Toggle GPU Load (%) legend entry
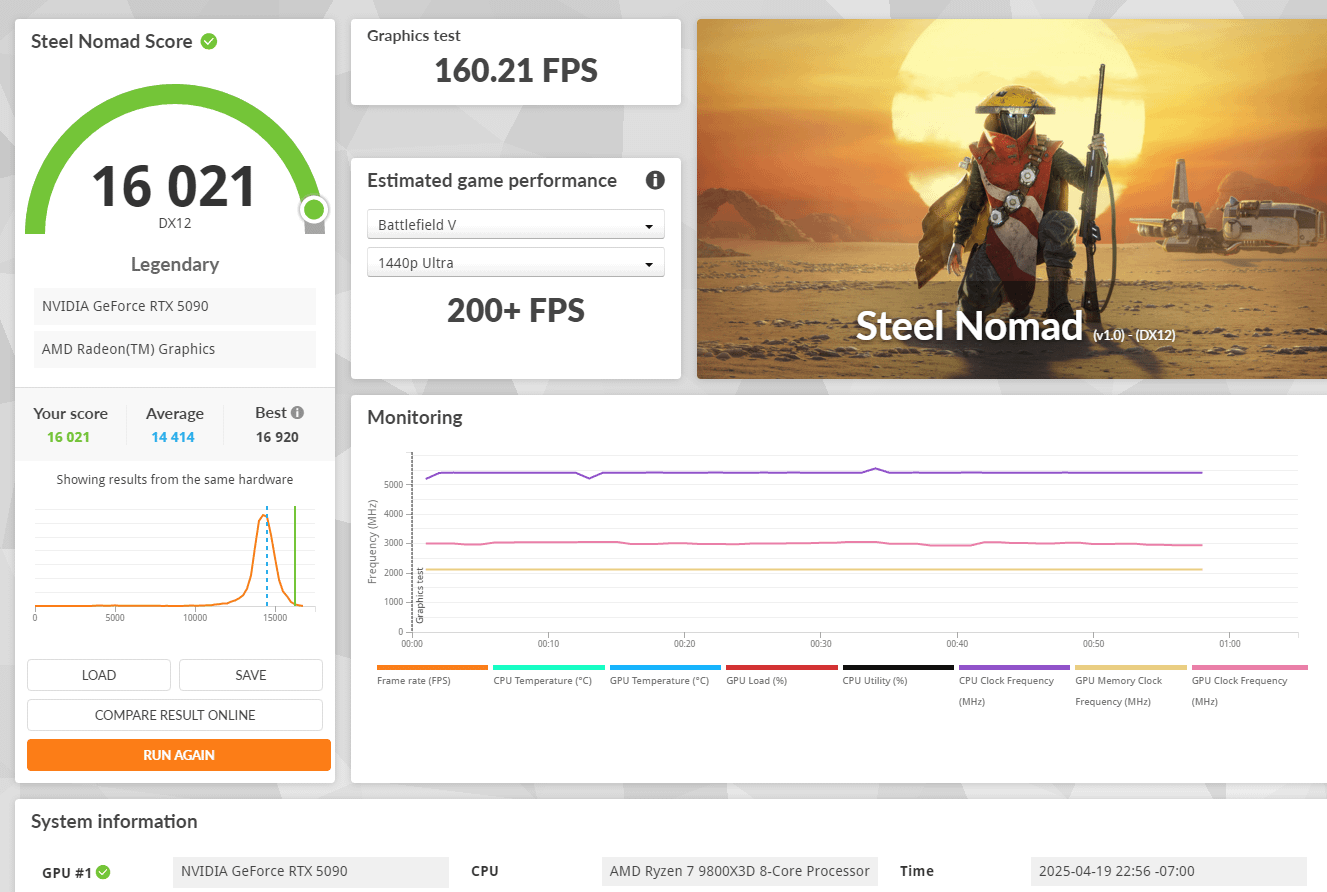Image resolution: width=1327 pixels, height=892 pixels. point(782,667)
